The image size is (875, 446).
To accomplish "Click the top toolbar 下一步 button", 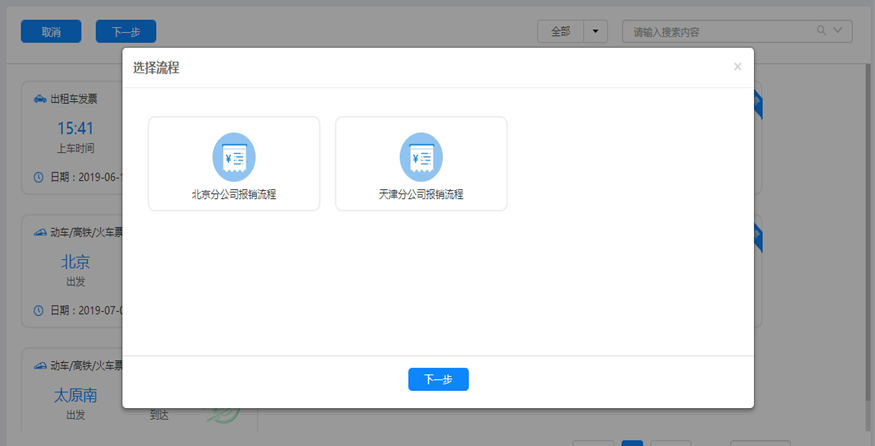I will pos(126,32).
